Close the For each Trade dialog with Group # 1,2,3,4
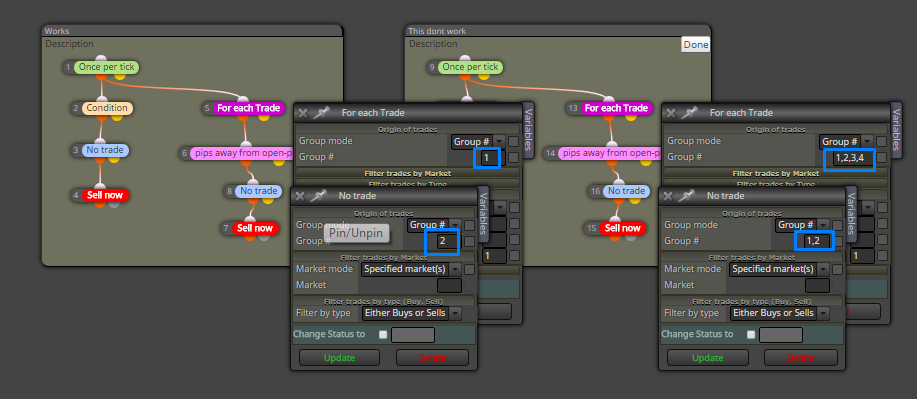 click(671, 113)
